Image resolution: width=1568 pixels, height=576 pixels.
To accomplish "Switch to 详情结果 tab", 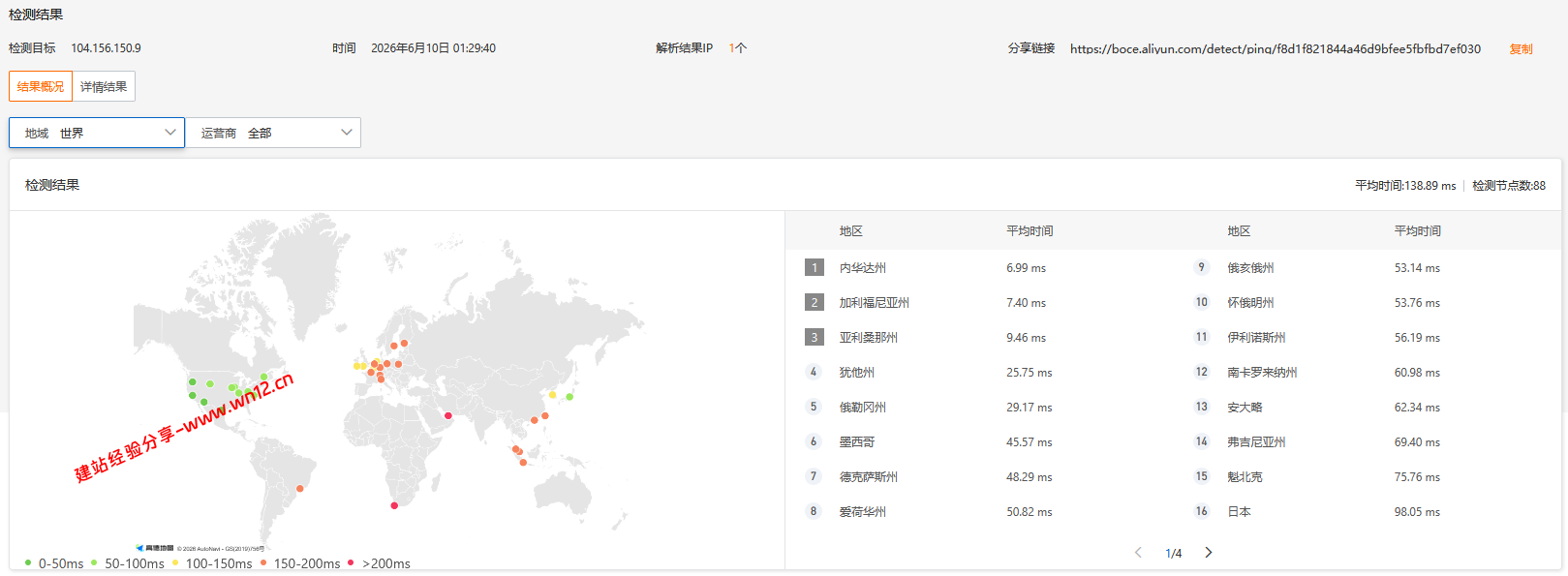I will [104, 86].
